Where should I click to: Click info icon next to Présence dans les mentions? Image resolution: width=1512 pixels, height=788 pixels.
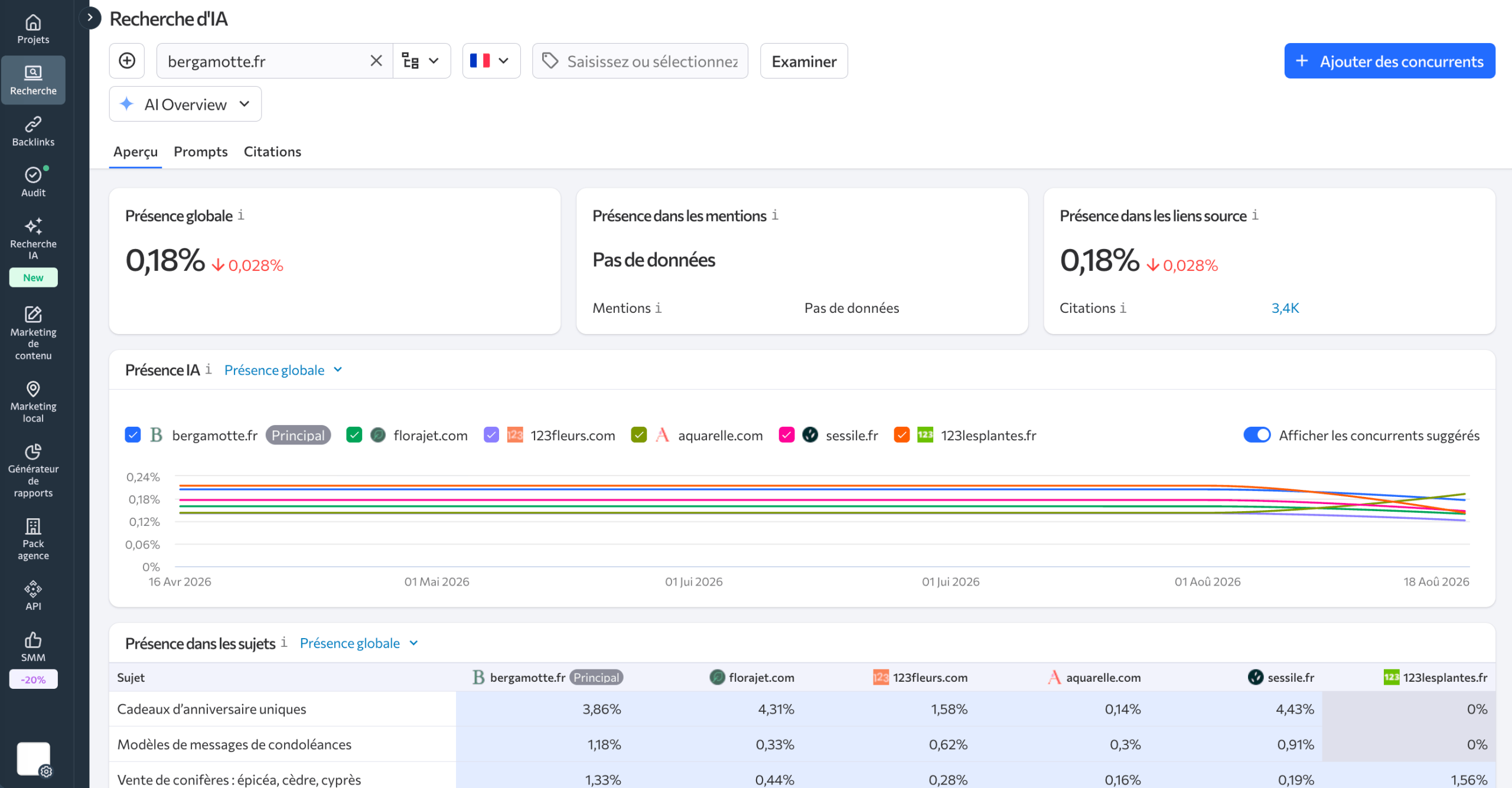[775, 215]
